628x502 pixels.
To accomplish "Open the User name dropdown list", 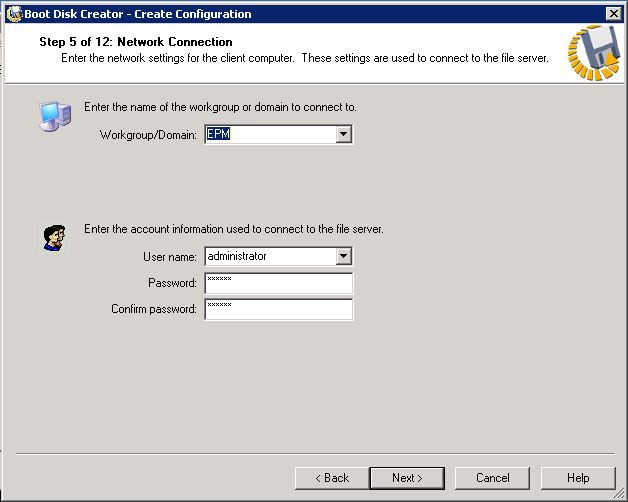I will [344, 257].
